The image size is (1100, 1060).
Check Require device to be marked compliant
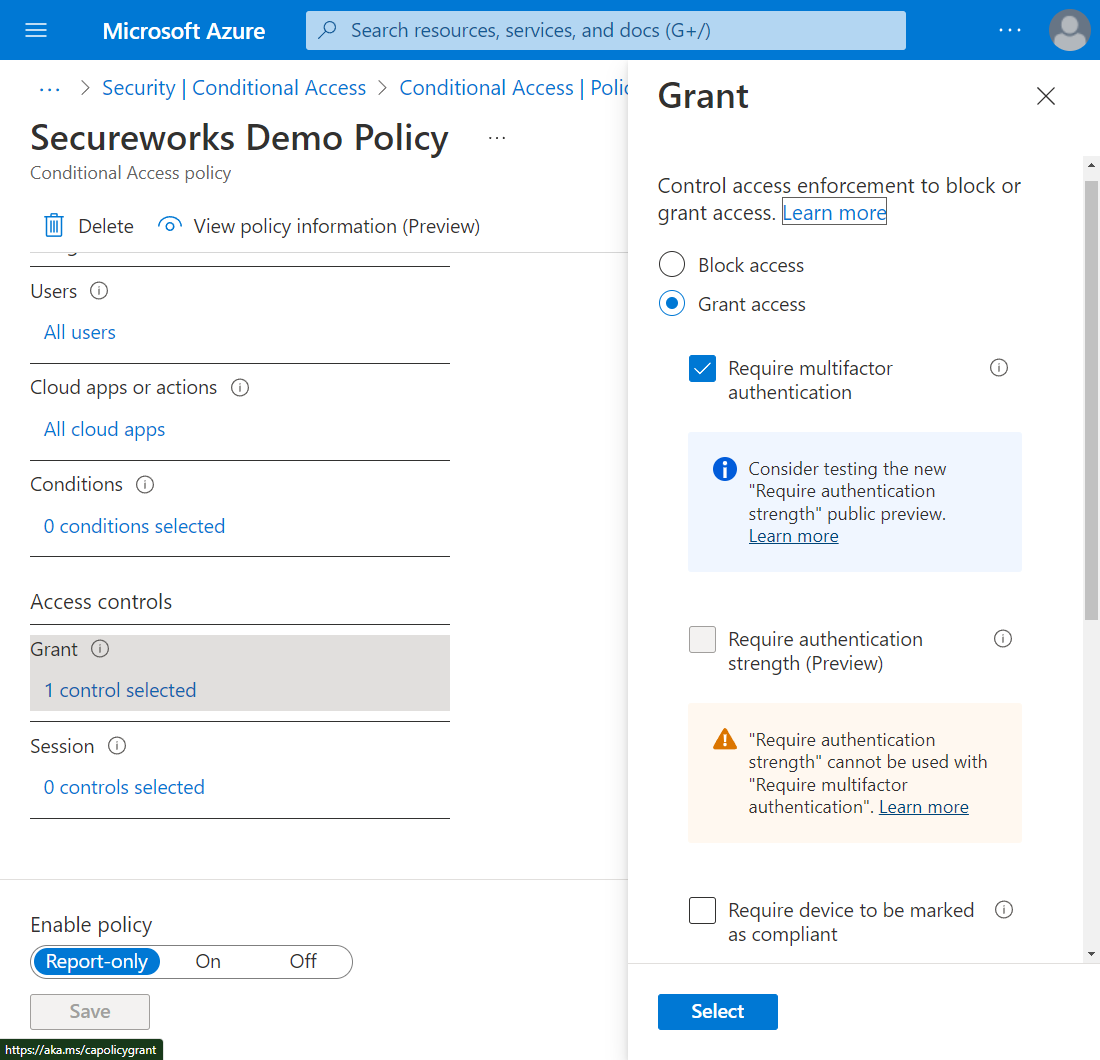tap(702, 911)
